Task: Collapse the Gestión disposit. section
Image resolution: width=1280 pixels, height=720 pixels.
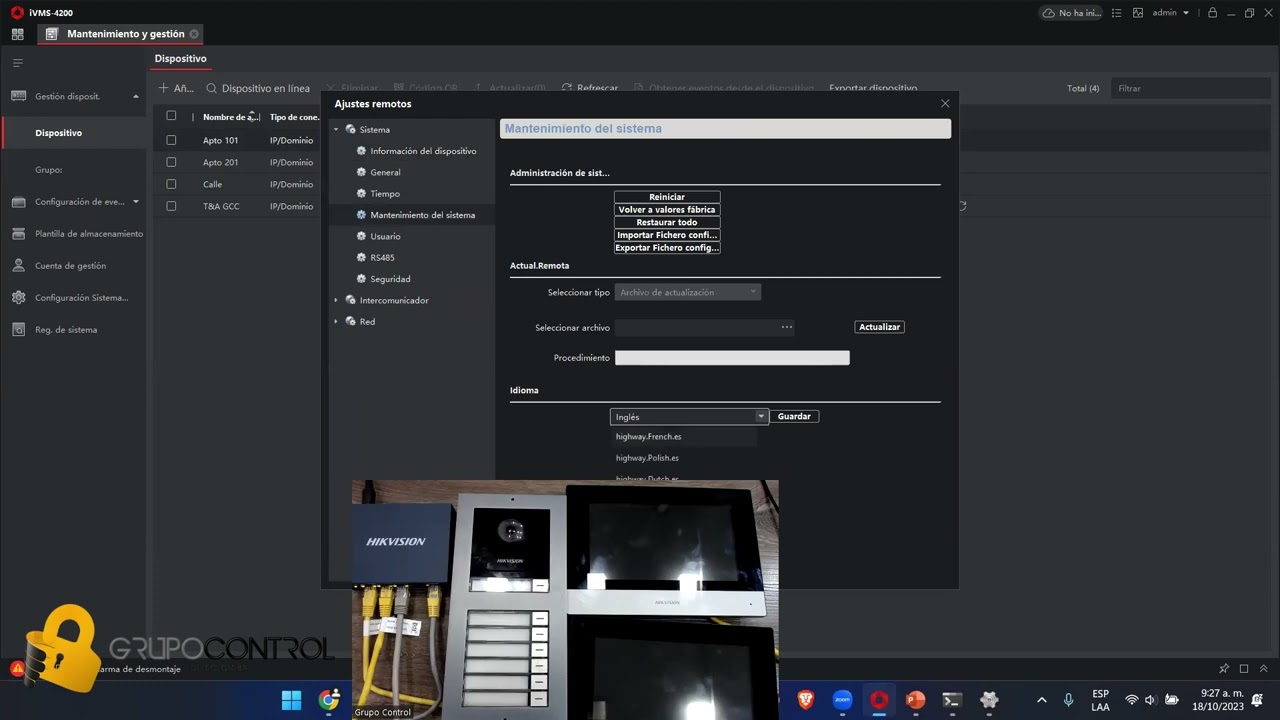Action: (136, 97)
